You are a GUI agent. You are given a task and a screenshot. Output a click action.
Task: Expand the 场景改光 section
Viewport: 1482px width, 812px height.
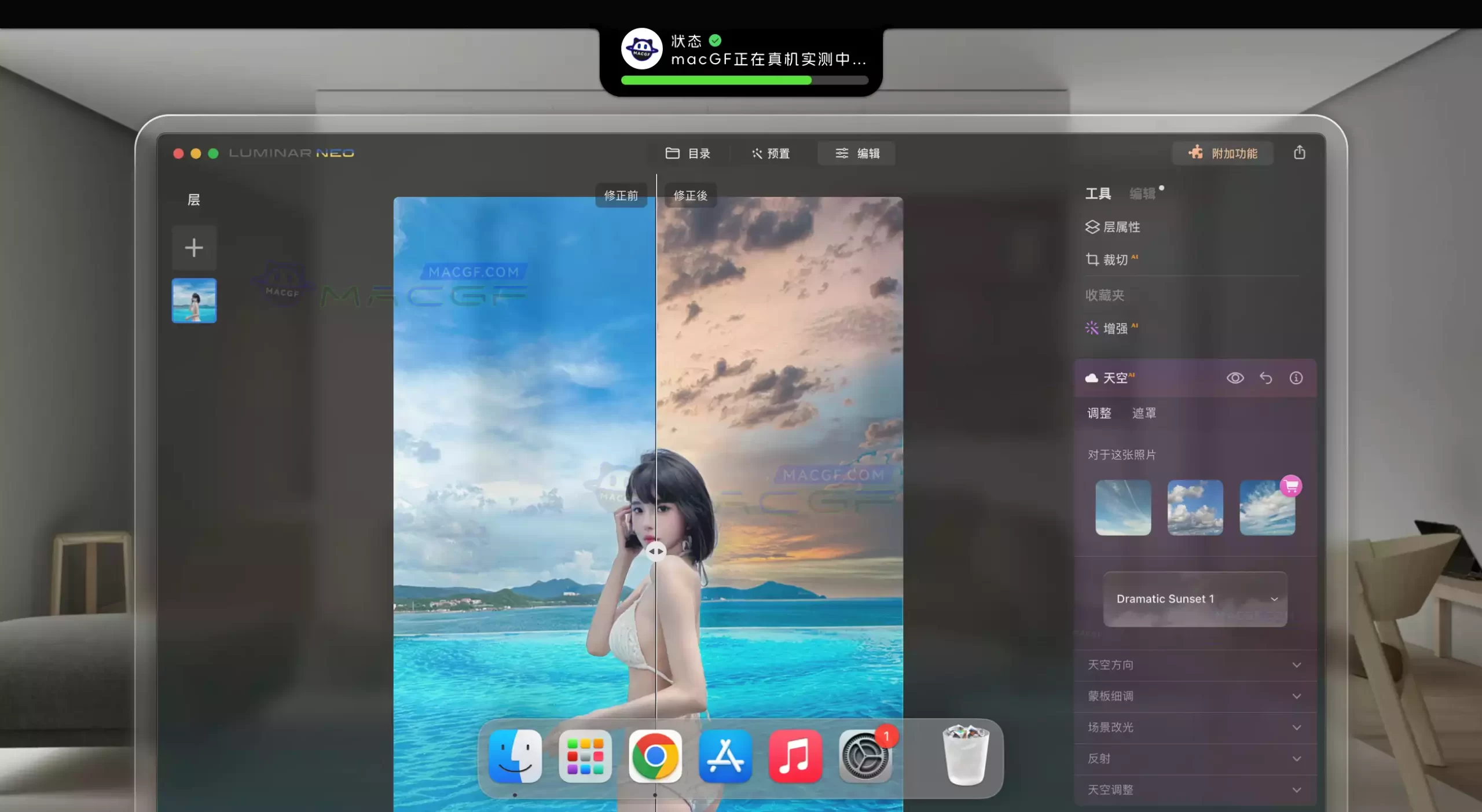coord(1195,728)
